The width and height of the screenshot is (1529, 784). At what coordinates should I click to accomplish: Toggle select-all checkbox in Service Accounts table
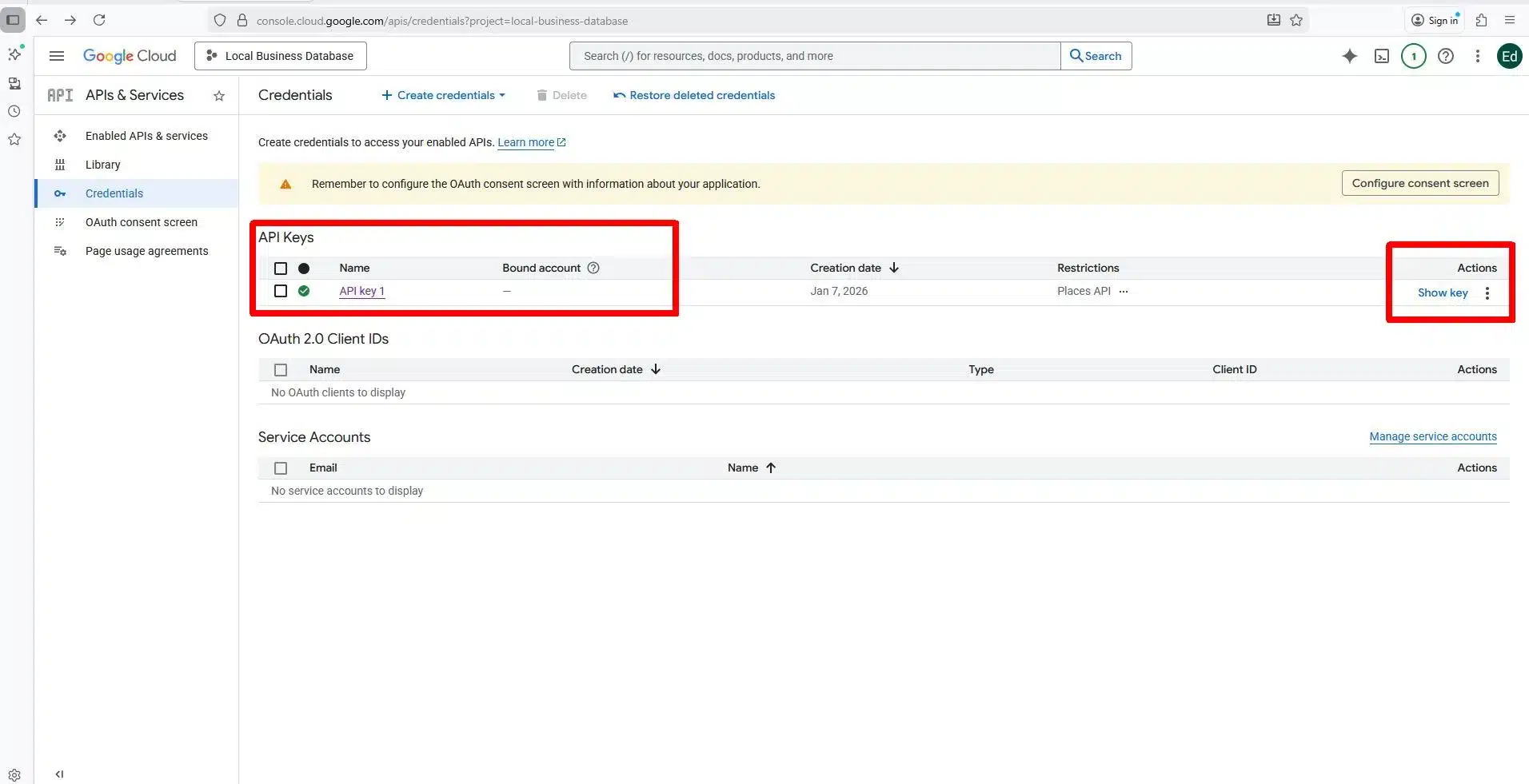tap(281, 468)
